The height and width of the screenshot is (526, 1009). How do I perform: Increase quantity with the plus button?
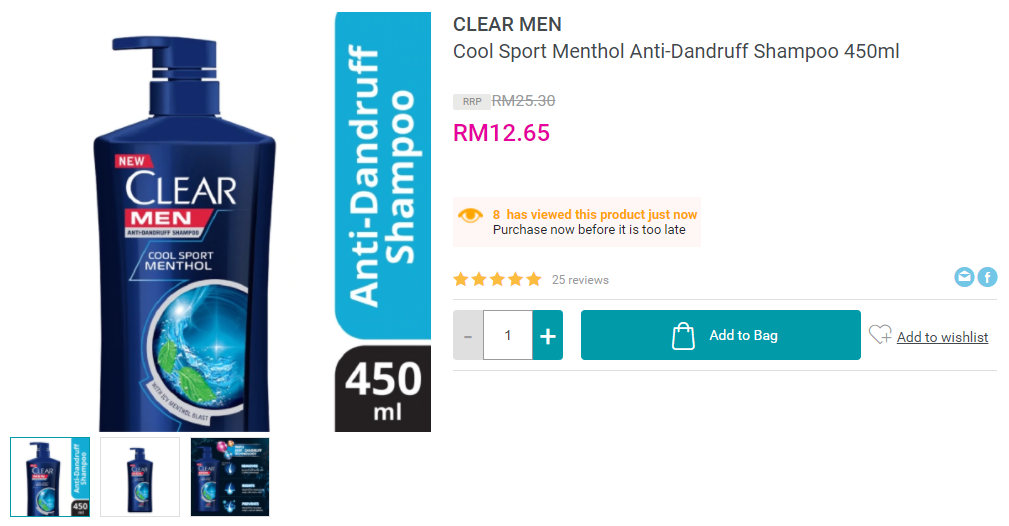click(548, 335)
